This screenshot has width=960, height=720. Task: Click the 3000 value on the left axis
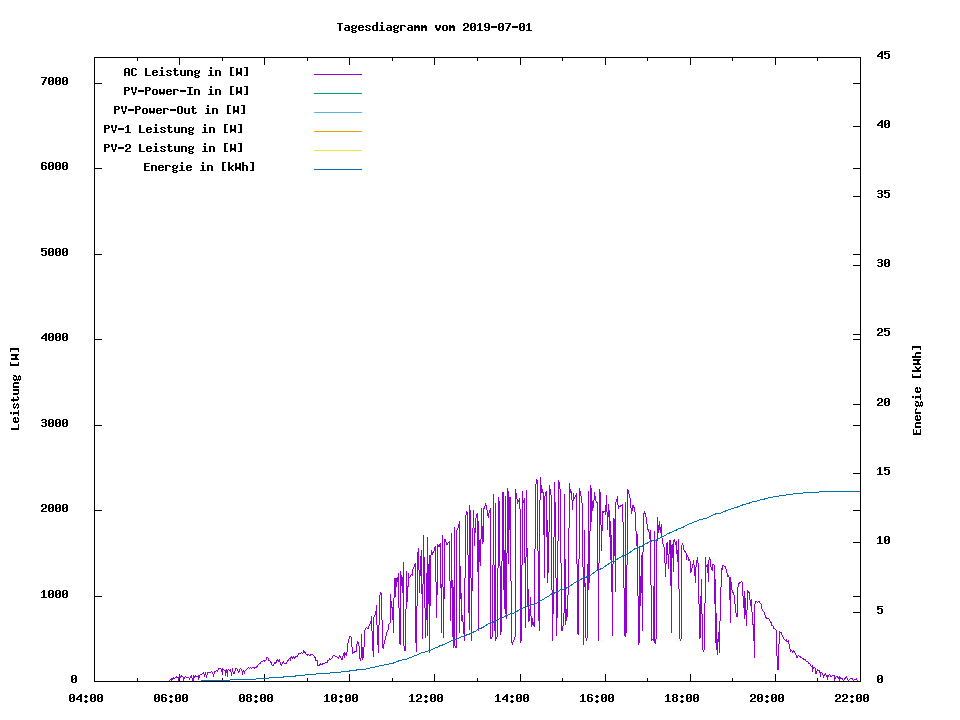coord(53,424)
